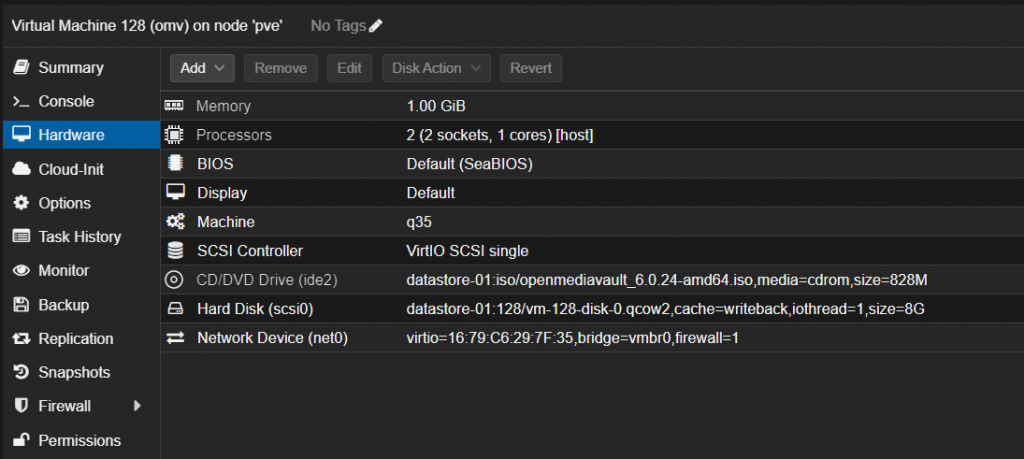Click the pencil icon to edit tags
The width and height of the screenshot is (1024, 459).
tap(375, 25)
